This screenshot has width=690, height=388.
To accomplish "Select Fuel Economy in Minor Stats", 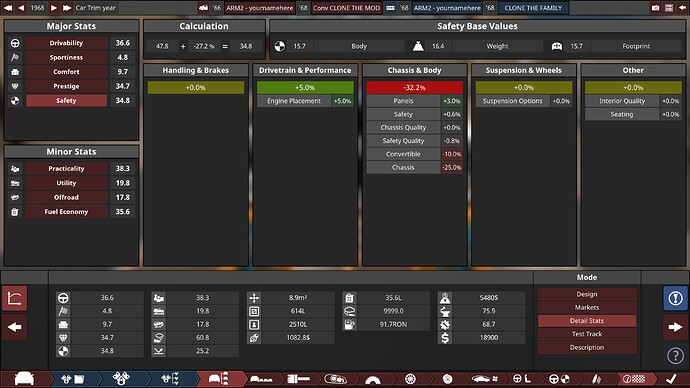I will tap(66, 212).
